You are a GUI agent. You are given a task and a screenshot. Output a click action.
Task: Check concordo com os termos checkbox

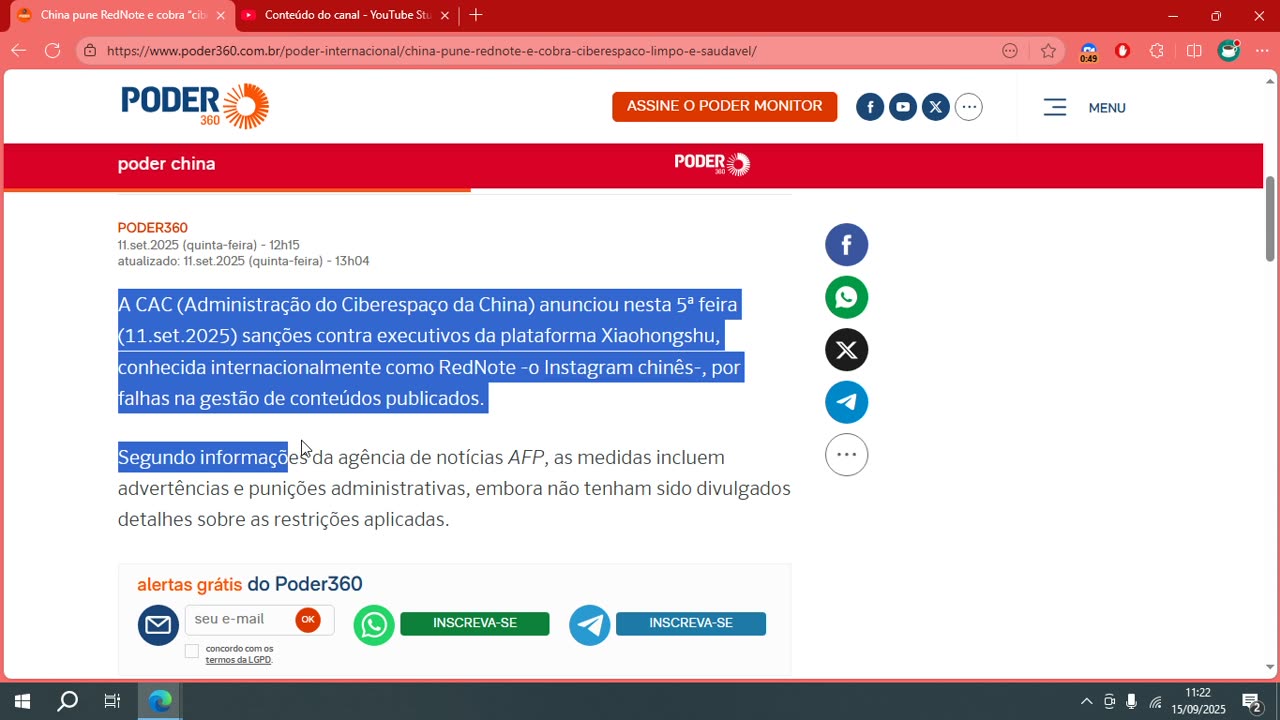point(192,651)
